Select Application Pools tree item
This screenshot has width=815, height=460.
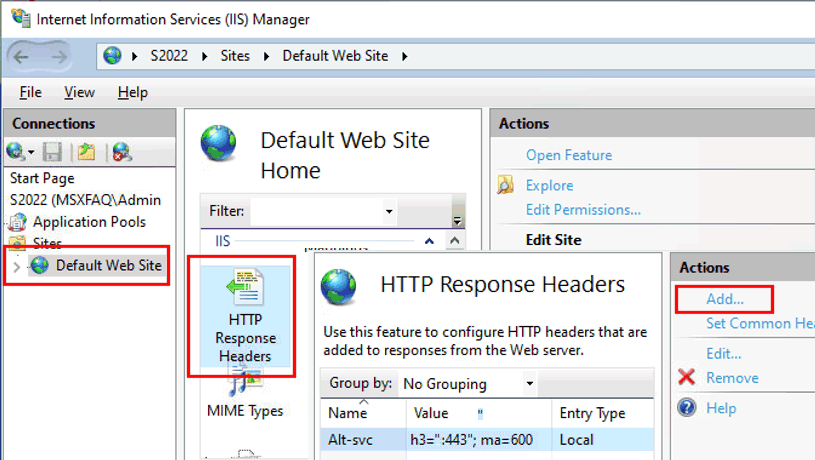[89, 222]
